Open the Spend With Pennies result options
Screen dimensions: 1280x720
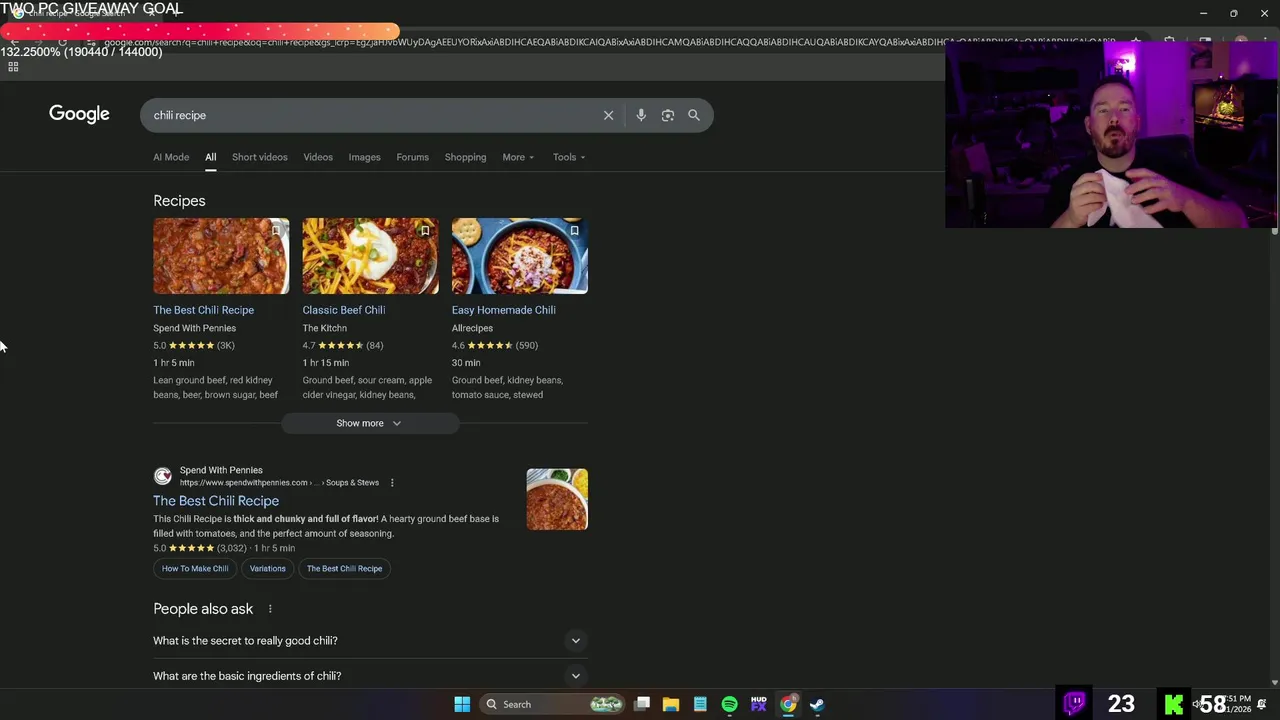(392, 483)
